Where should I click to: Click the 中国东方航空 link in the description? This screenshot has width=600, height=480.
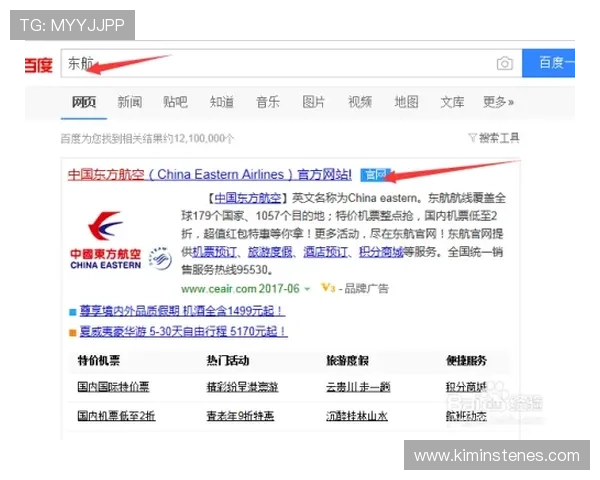click(x=248, y=198)
